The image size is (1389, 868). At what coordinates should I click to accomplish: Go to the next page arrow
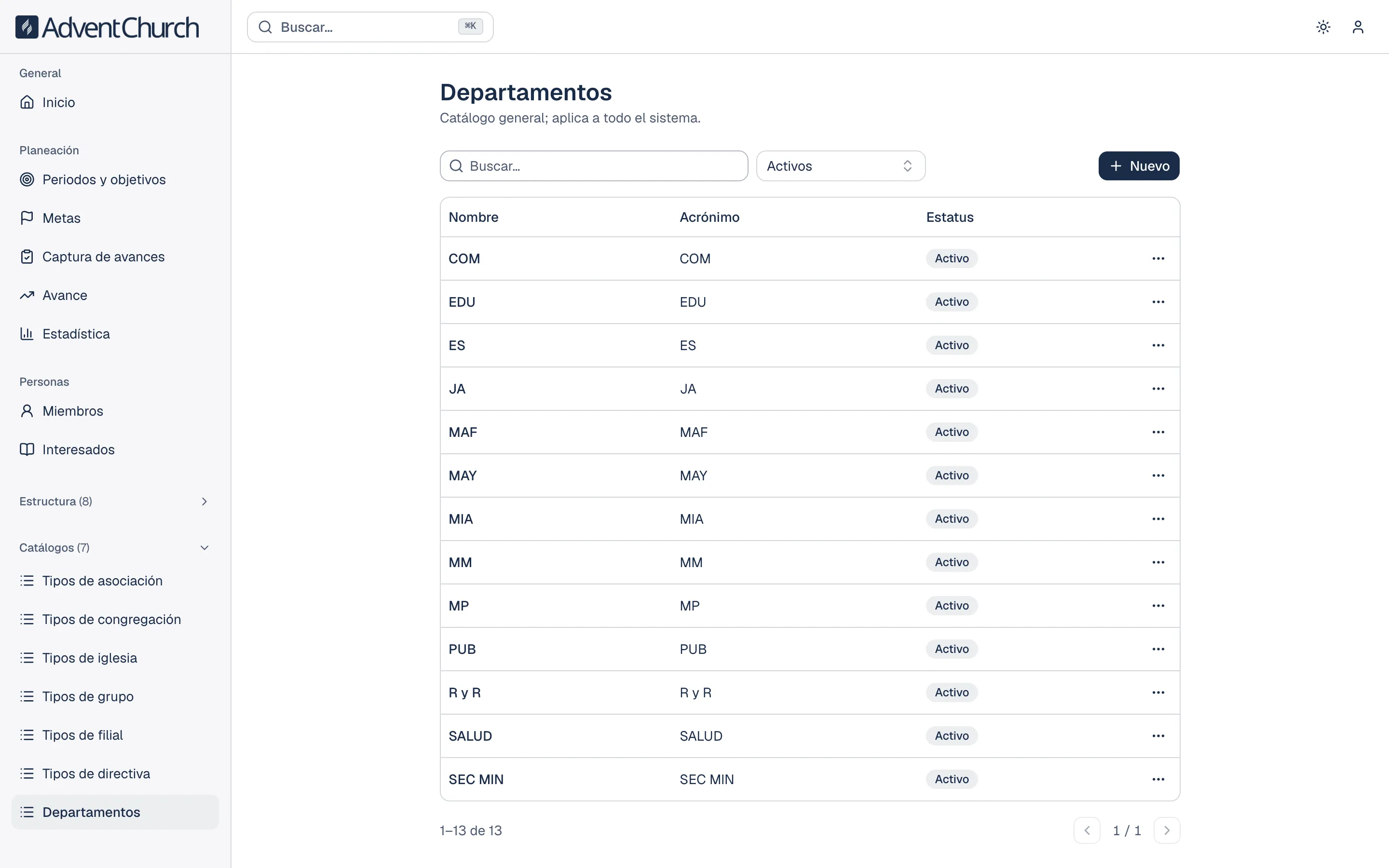pyautogui.click(x=1166, y=830)
